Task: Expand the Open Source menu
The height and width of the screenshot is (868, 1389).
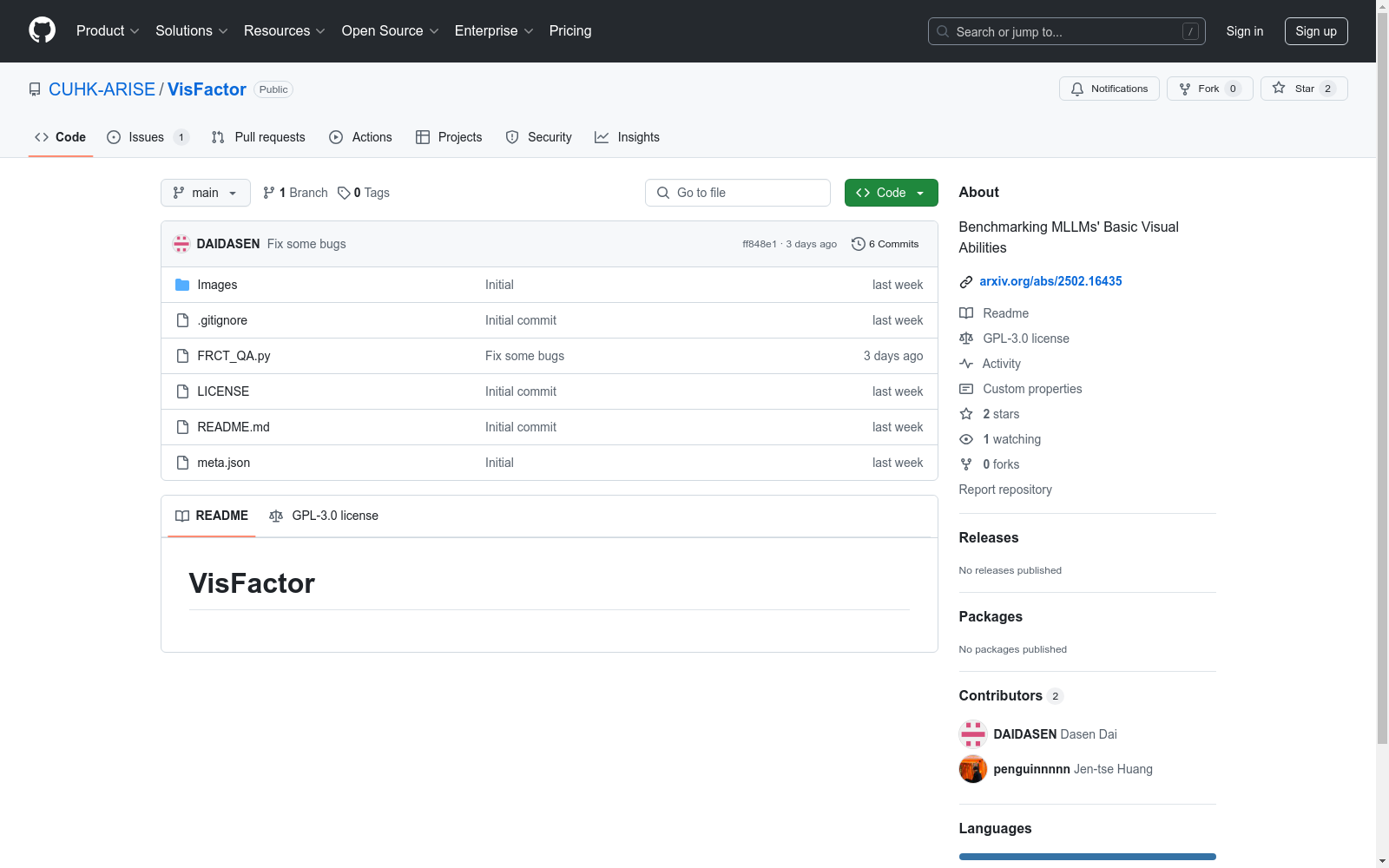Action: (391, 31)
